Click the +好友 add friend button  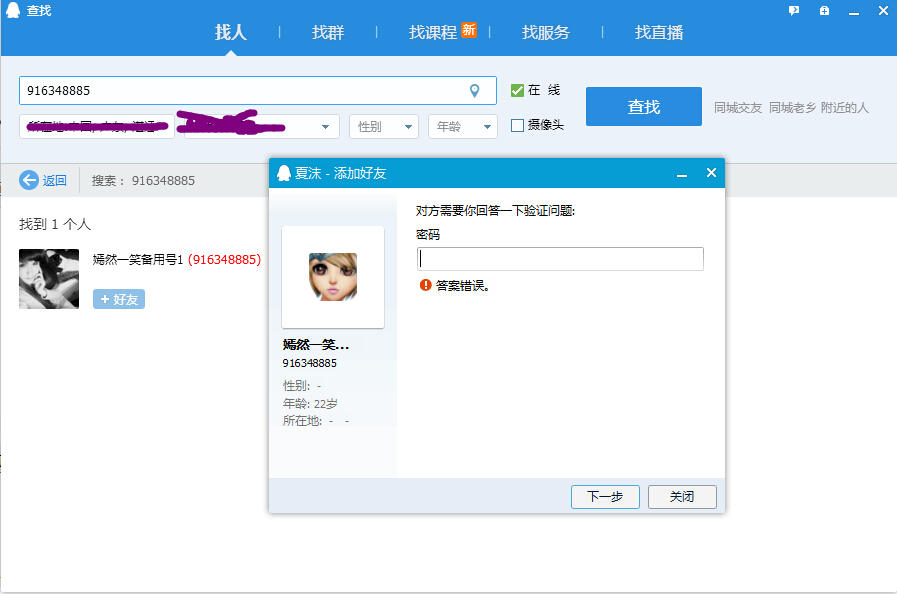(x=119, y=299)
